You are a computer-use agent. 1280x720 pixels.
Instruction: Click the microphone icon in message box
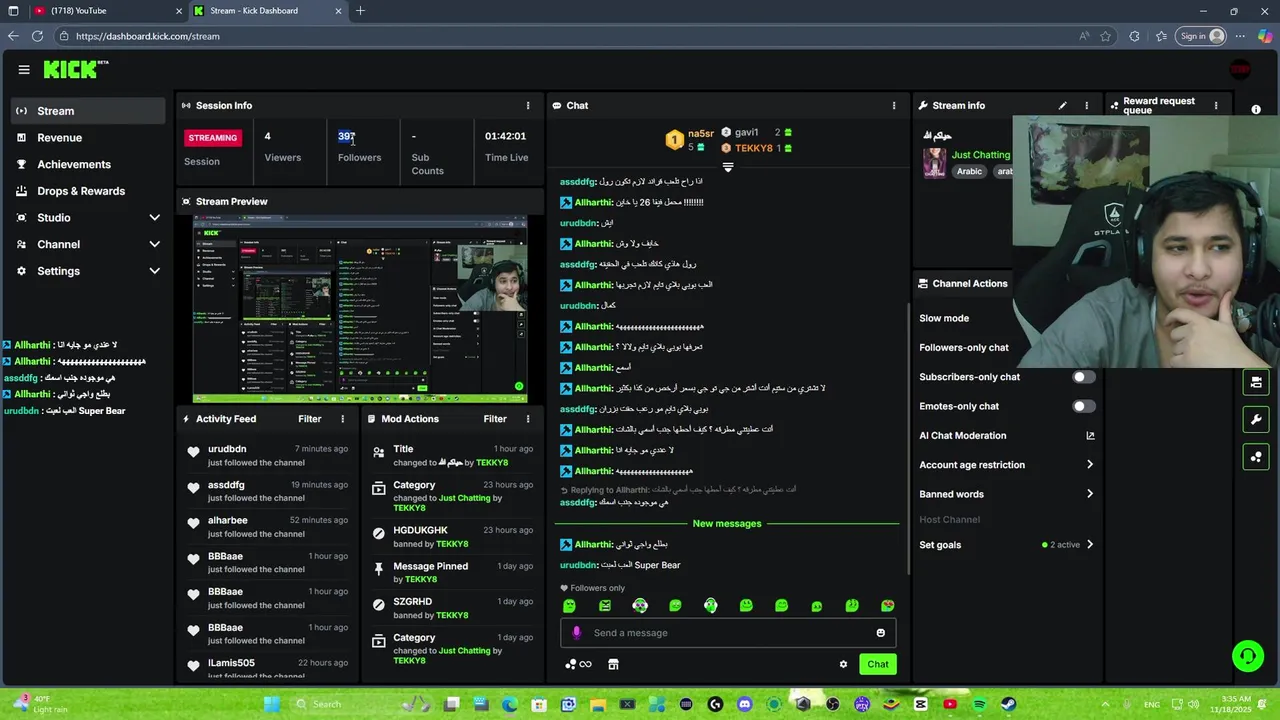pos(576,633)
